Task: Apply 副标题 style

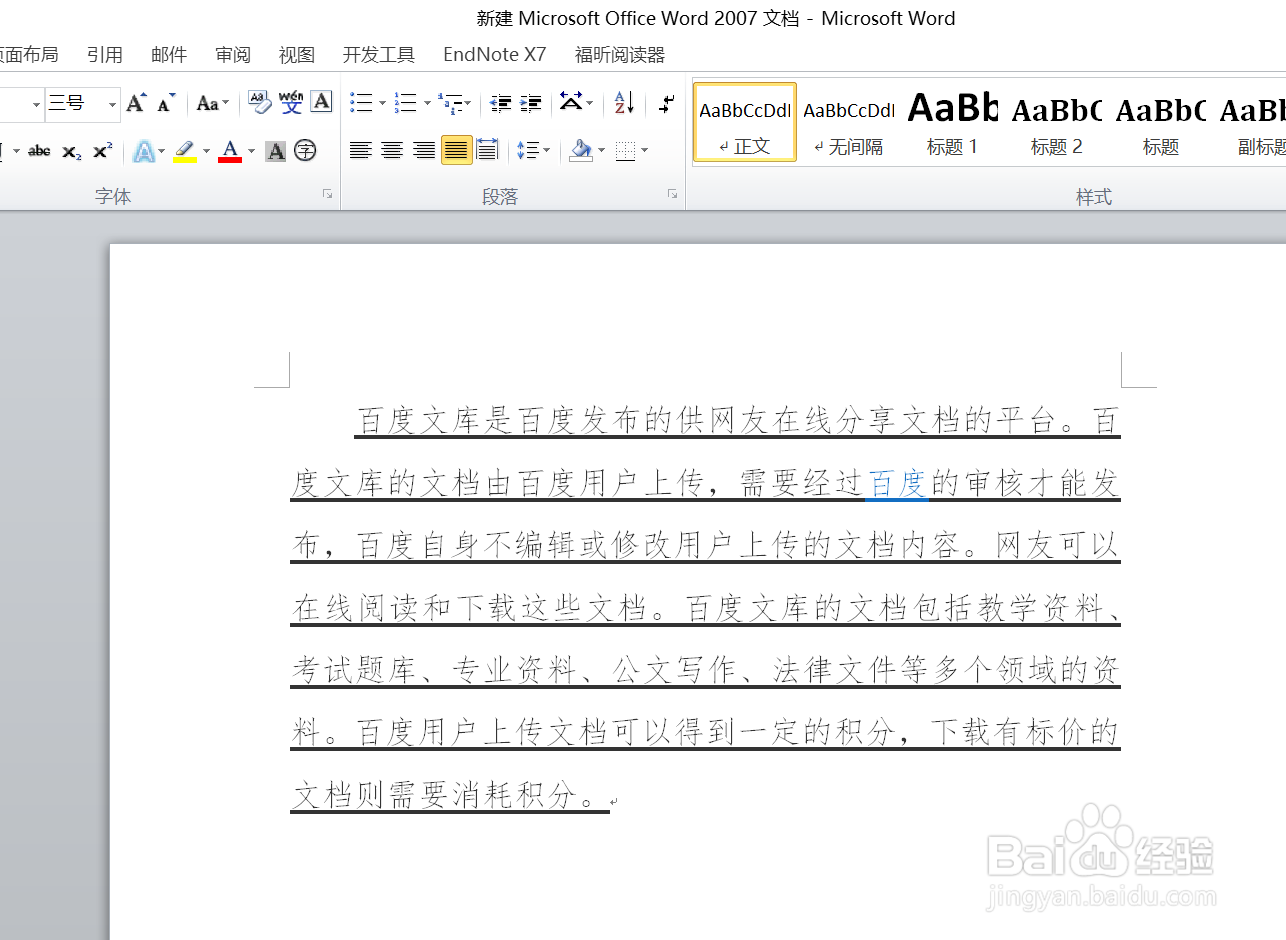Action: (1251, 122)
